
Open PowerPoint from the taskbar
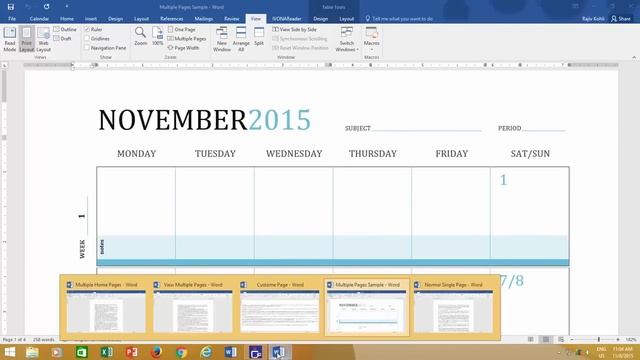pos(131,352)
